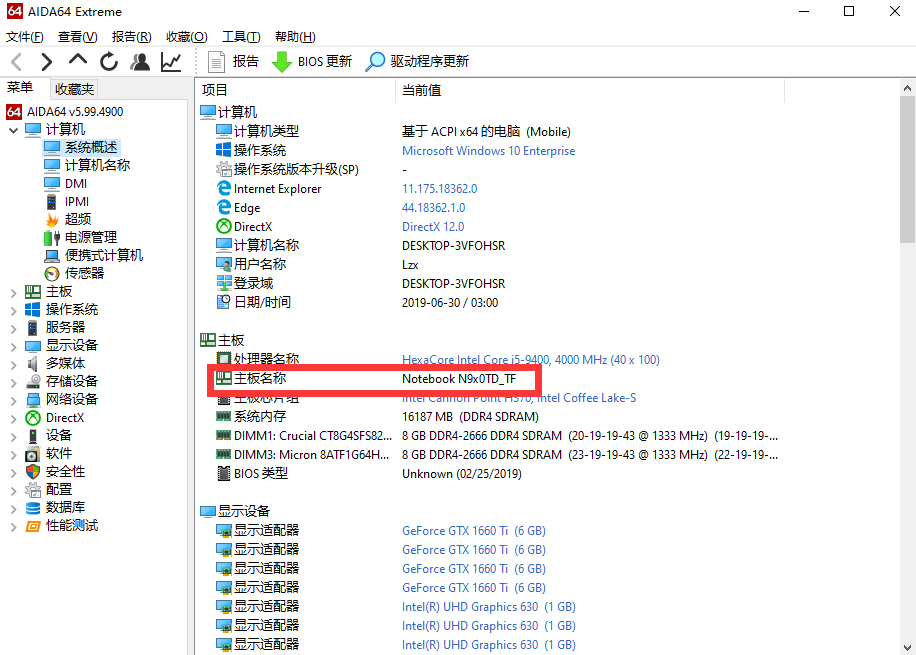
Task: Open the 工具(T) menu
Action: point(241,37)
